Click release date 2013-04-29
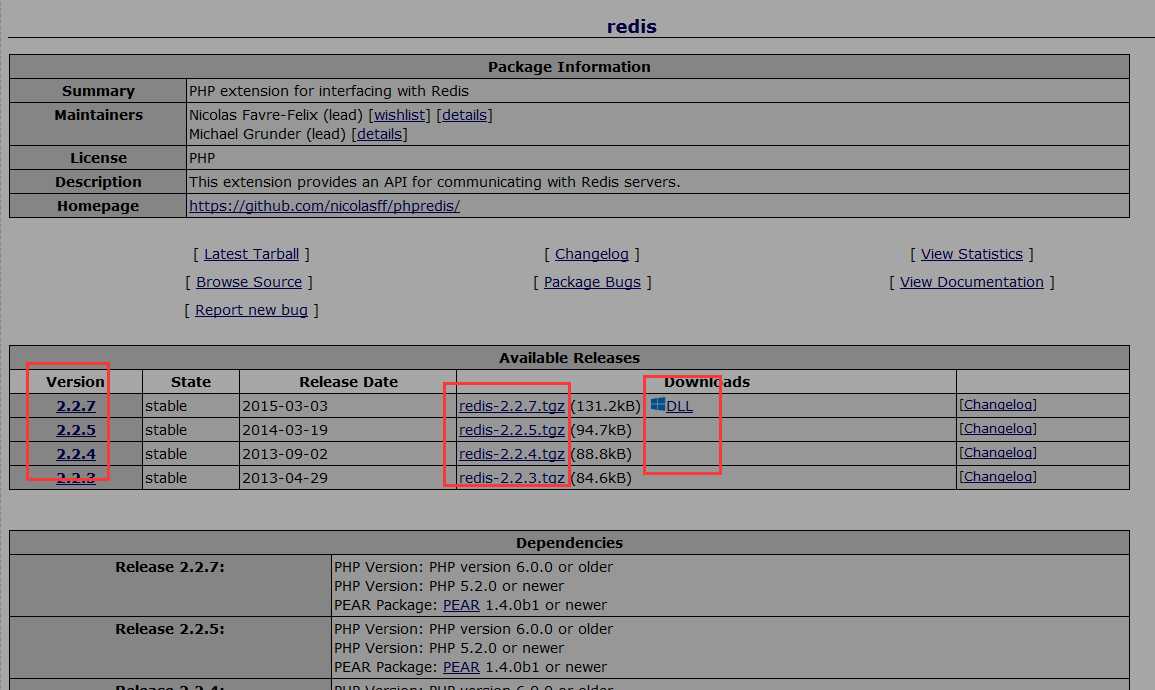Image resolution: width=1155 pixels, height=690 pixels. pos(285,478)
